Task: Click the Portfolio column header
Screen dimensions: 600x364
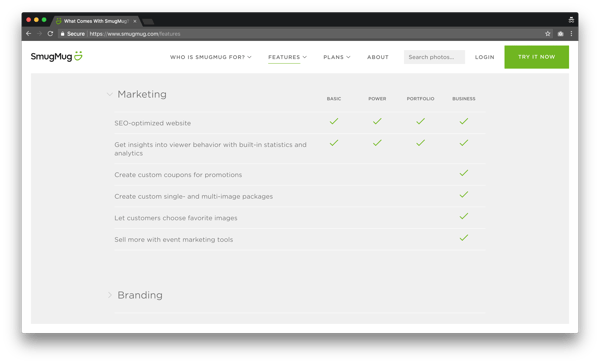Action: click(421, 99)
